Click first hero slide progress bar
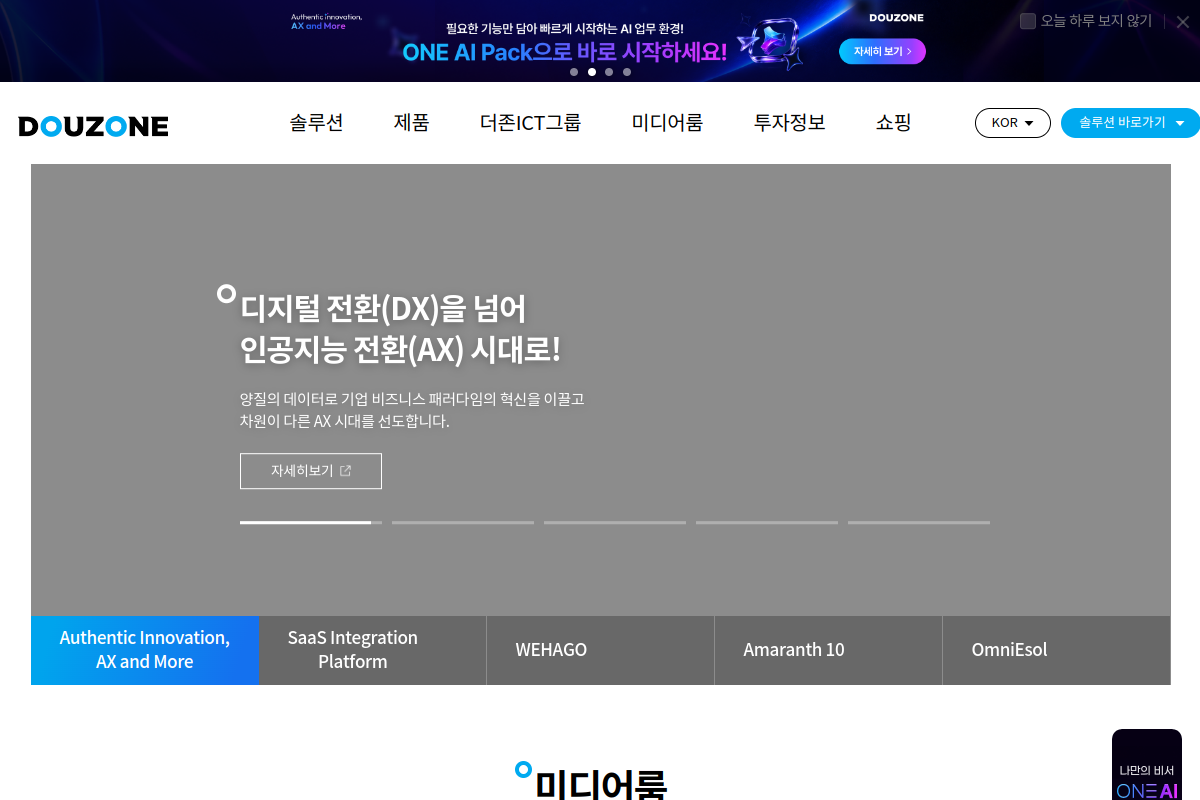 tap(311, 522)
